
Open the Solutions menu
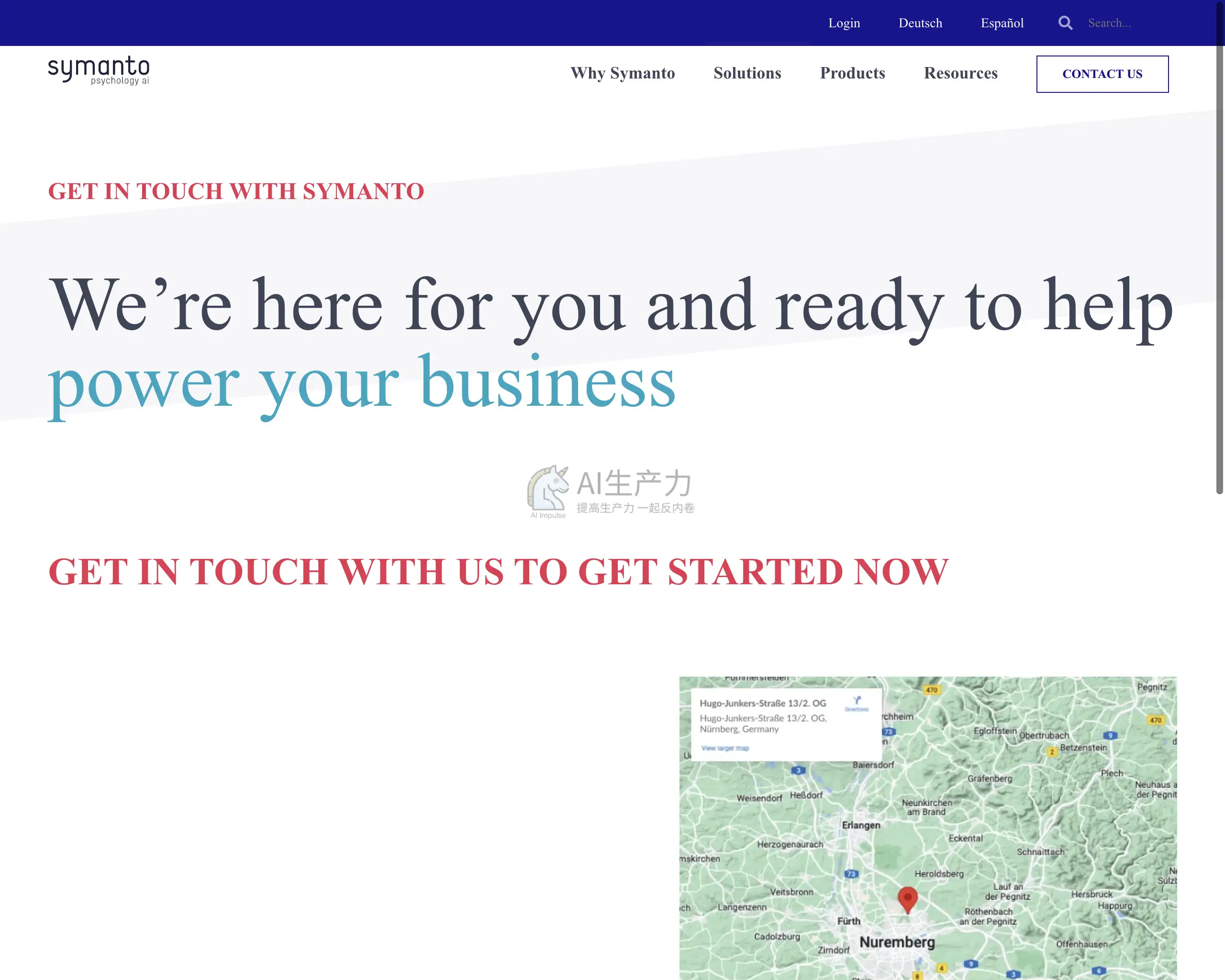(747, 73)
